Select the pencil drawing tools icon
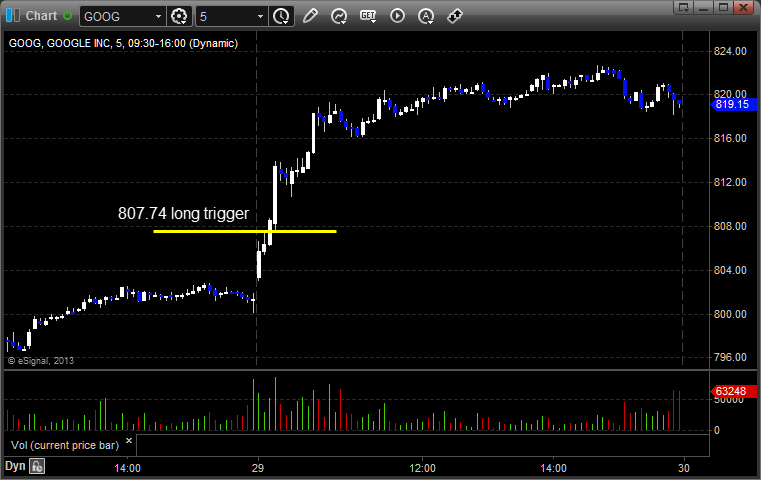Viewport: 761px width, 480px height. tap(310, 16)
